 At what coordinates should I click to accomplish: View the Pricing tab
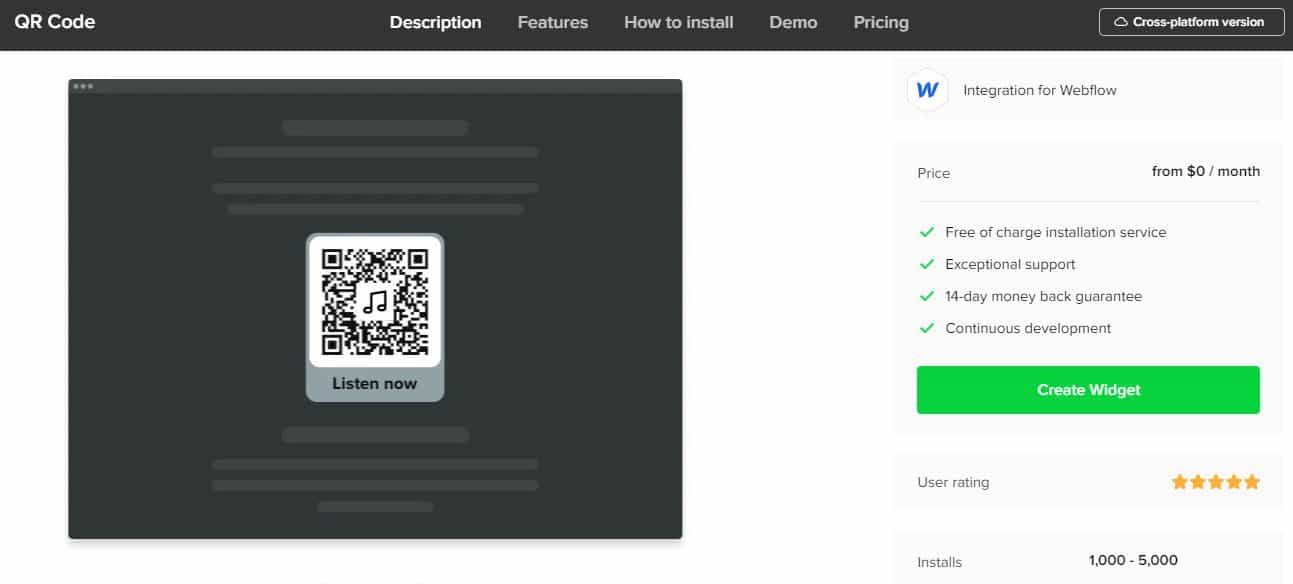881,22
